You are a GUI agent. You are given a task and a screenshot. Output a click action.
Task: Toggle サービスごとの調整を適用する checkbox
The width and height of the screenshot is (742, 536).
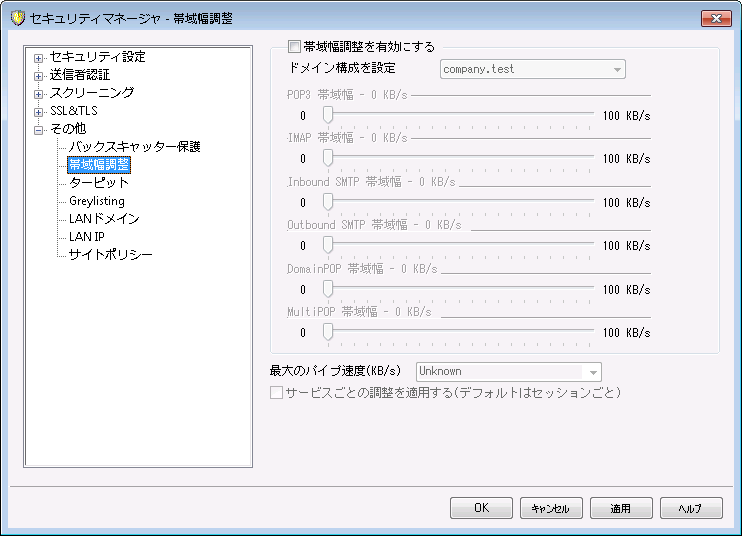(x=276, y=393)
